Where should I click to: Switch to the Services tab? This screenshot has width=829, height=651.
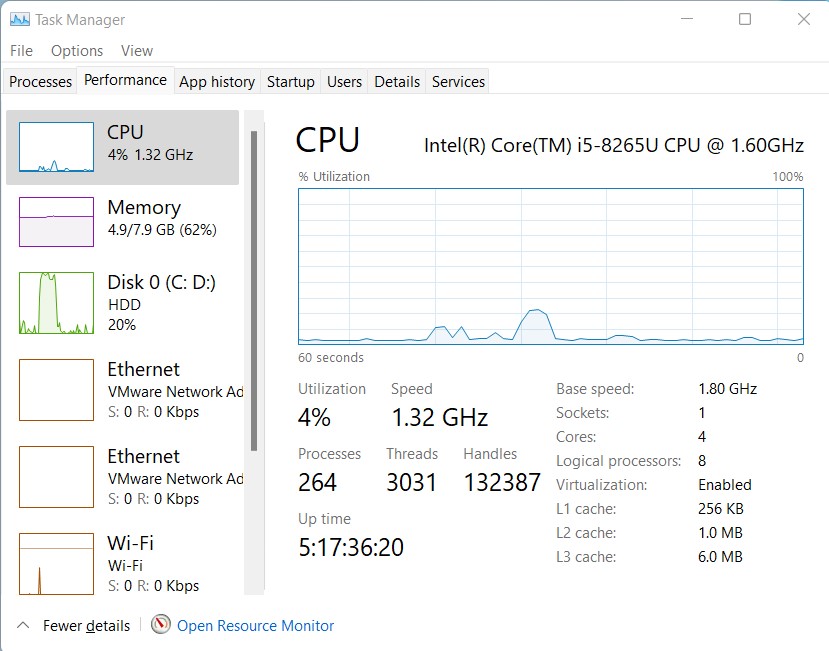click(x=457, y=81)
